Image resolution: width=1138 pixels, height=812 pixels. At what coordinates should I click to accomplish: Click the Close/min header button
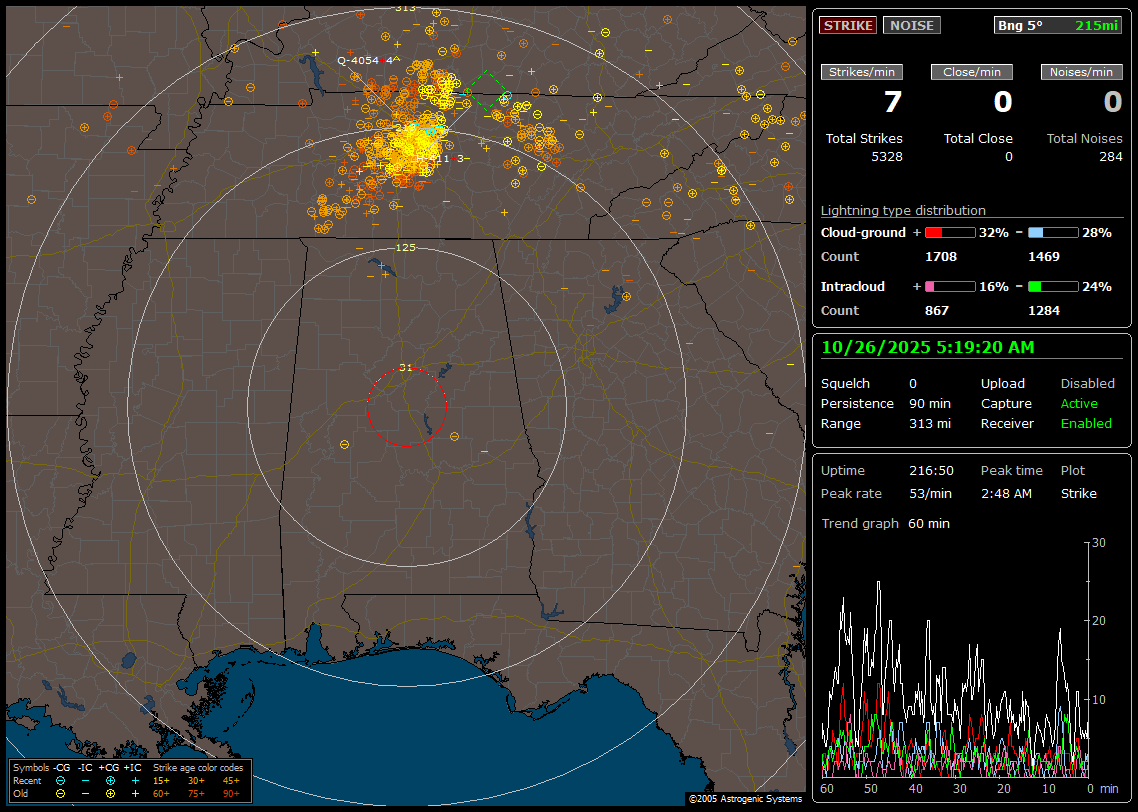click(972, 72)
